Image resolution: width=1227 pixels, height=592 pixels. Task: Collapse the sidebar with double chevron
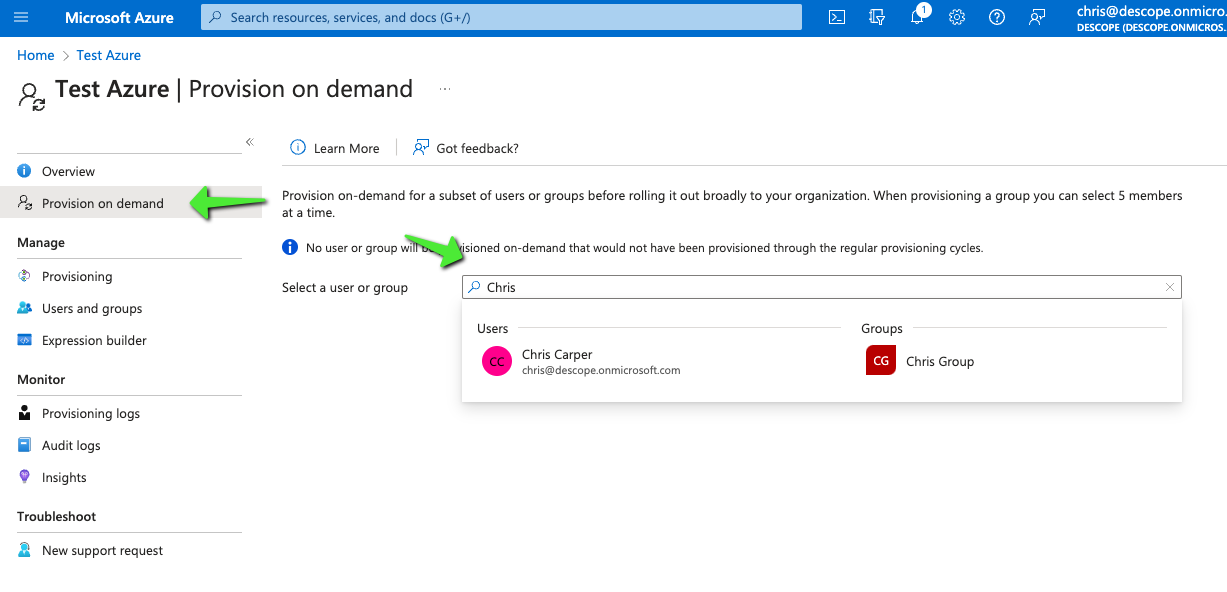[250, 142]
